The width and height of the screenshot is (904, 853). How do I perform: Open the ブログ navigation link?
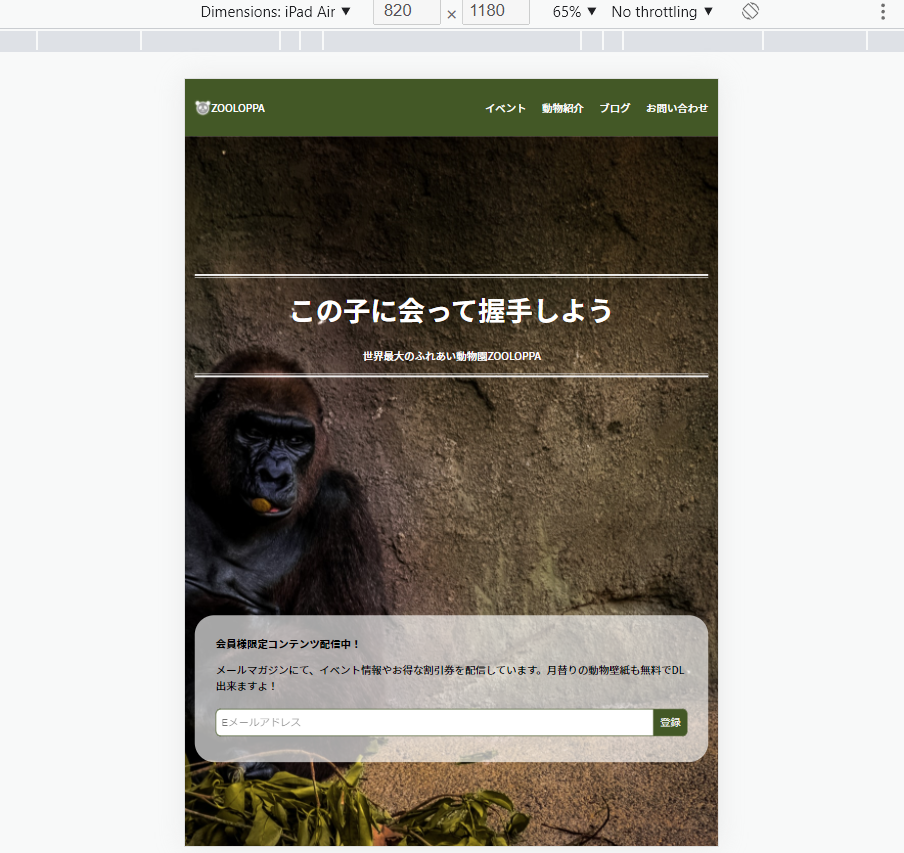(615, 108)
